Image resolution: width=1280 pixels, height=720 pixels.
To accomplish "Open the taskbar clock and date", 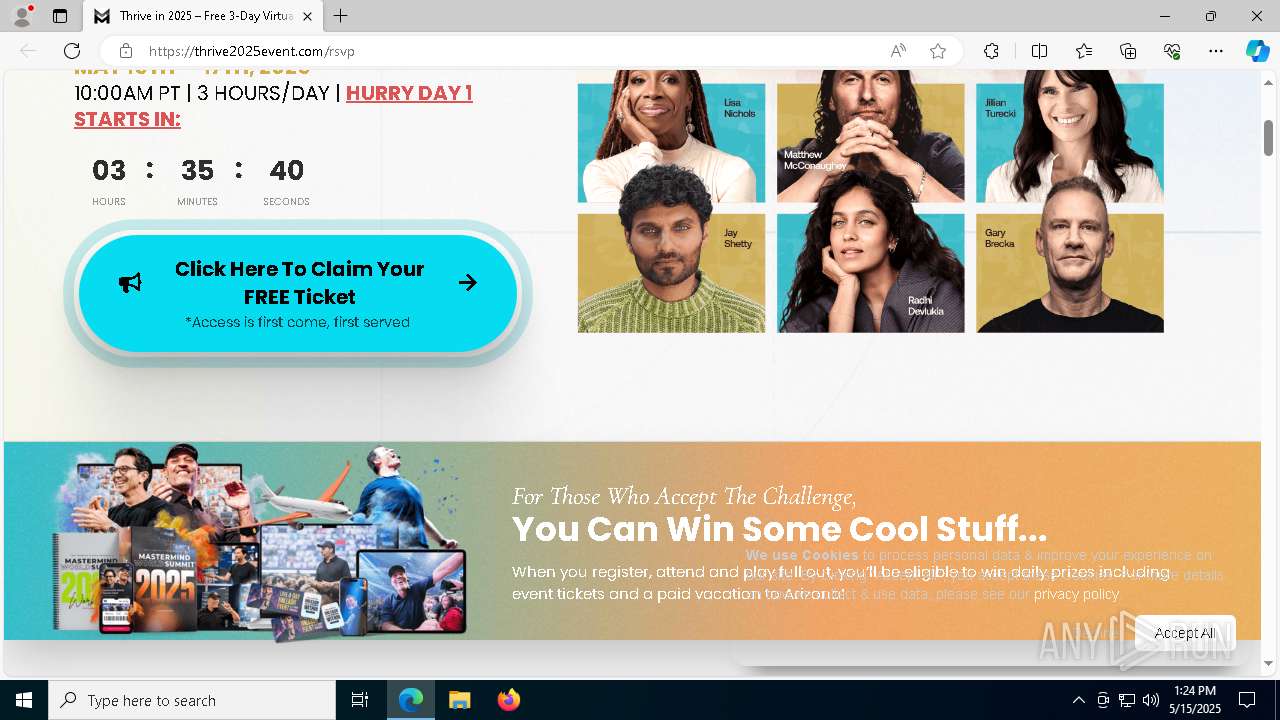I will coord(1195,700).
